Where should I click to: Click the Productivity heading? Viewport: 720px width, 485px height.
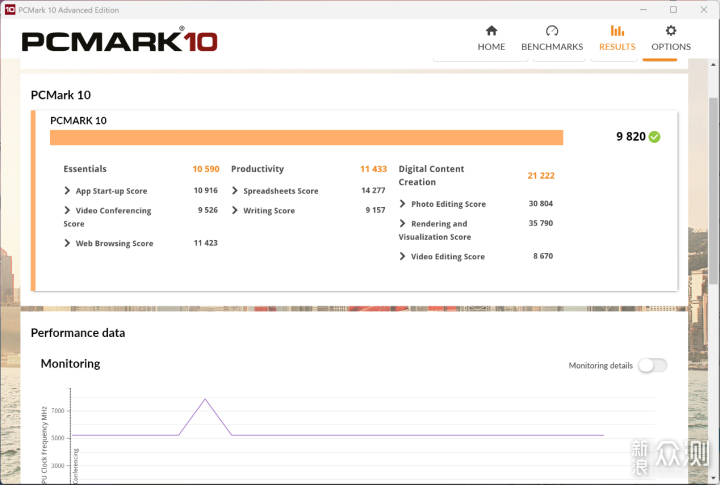pyautogui.click(x=258, y=169)
